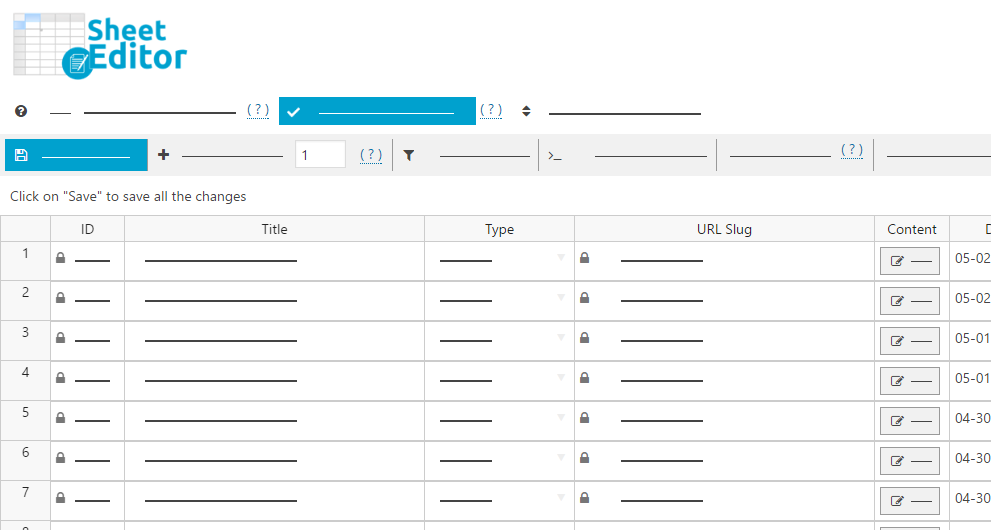Click the URL Slug lock icon in row 3
Viewport: 991px width, 530px height.
[585, 338]
